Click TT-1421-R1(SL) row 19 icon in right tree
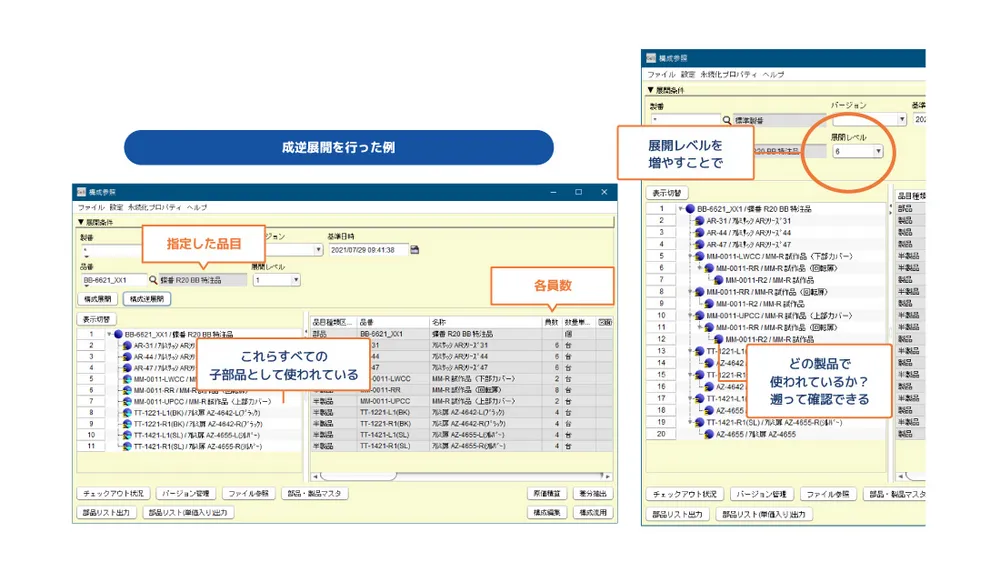This screenshot has height=572, width=1000. click(x=700, y=422)
